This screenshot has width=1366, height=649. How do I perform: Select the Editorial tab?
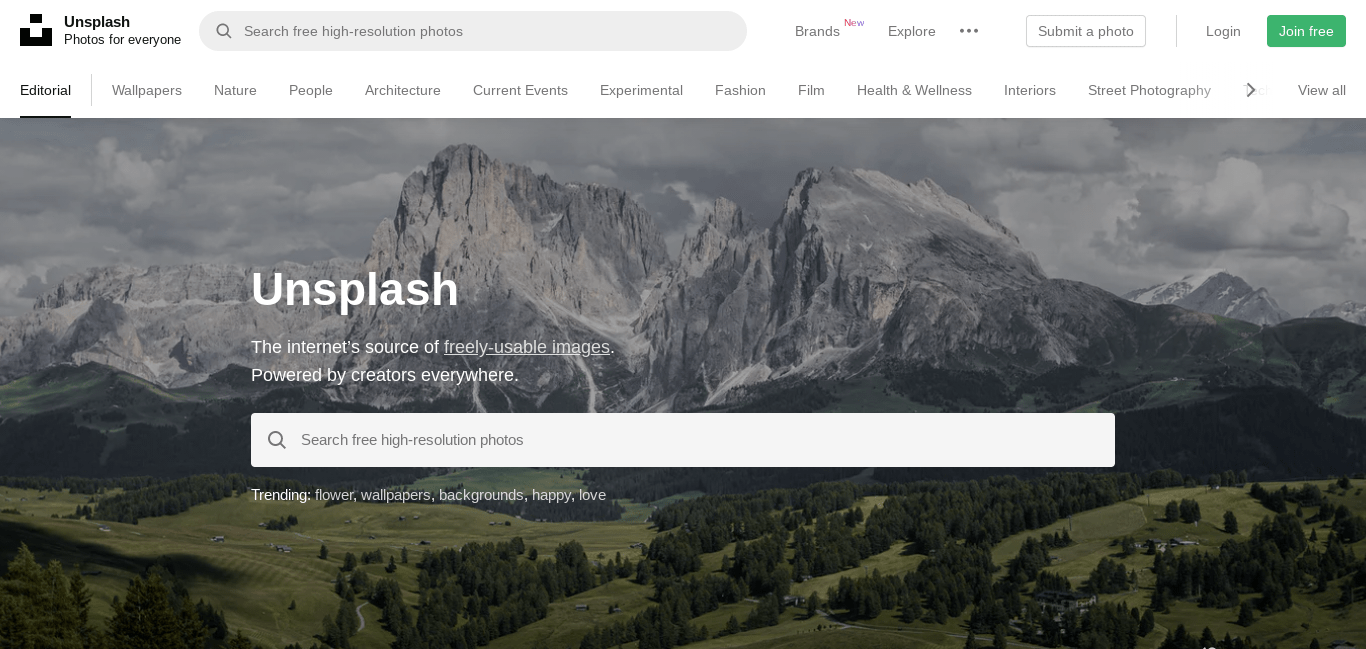45,90
